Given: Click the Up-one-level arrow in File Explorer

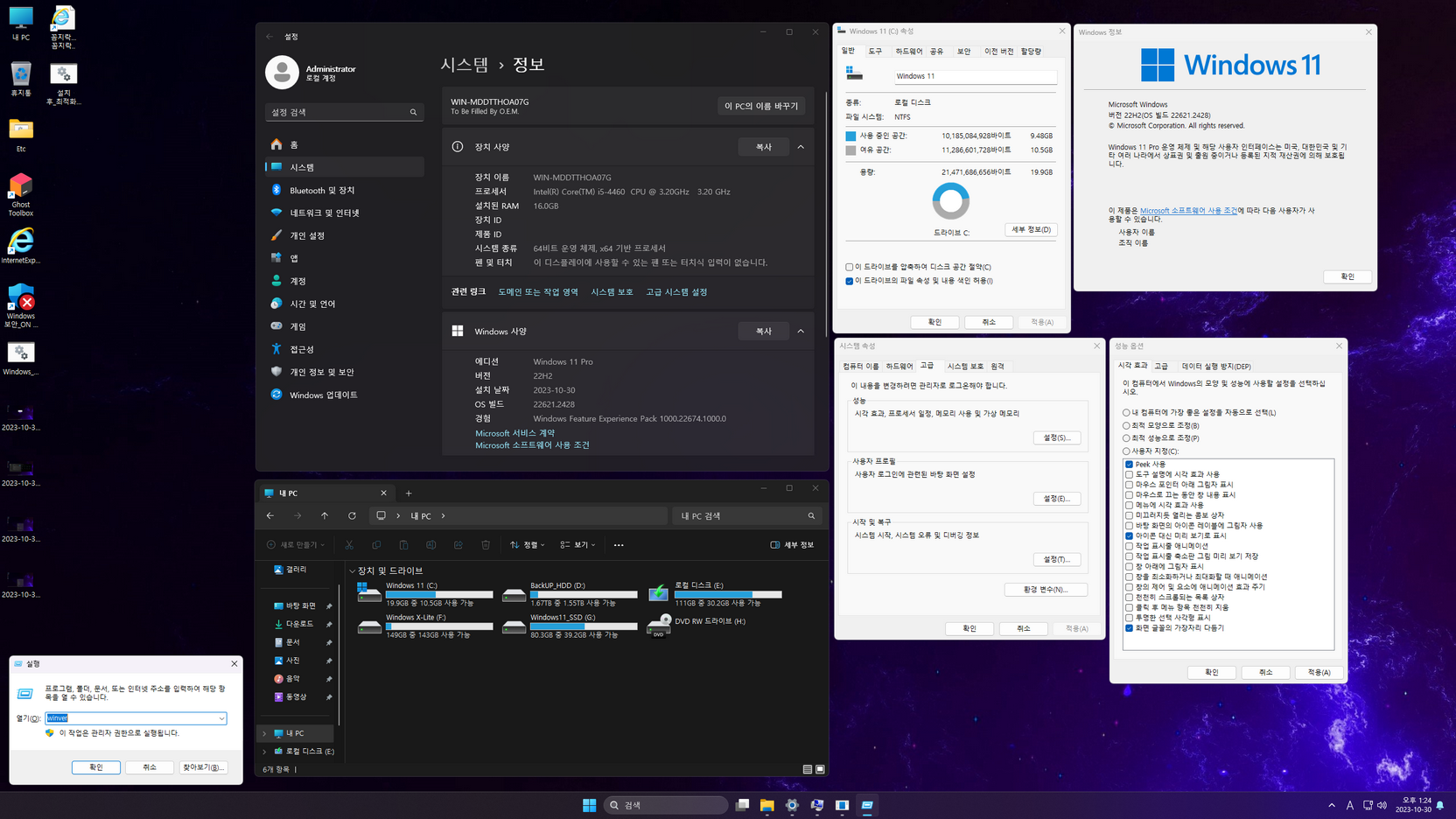Looking at the screenshot, I should point(325,516).
